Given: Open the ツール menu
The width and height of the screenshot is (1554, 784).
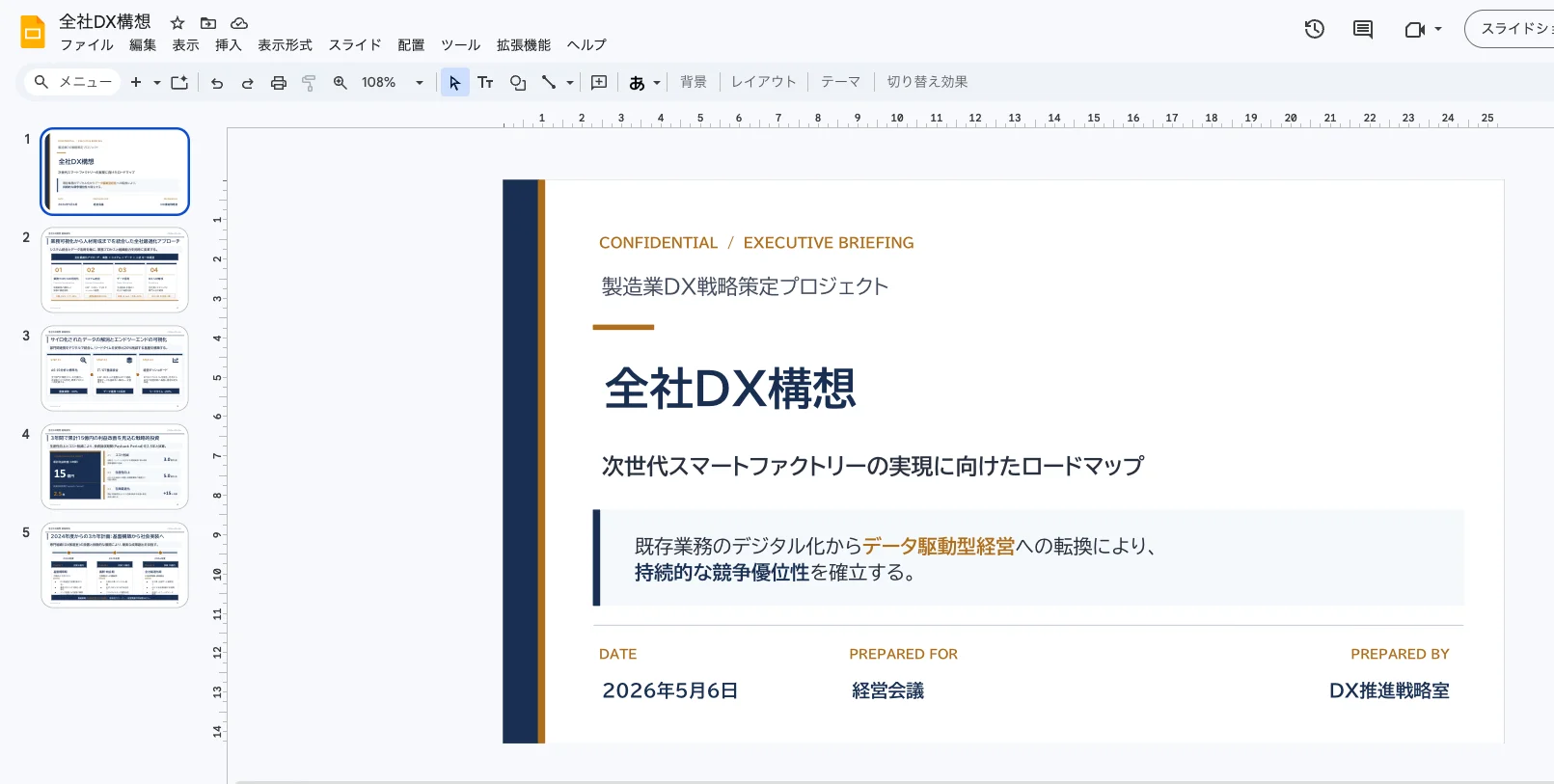Looking at the screenshot, I should click(x=460, y=44).
